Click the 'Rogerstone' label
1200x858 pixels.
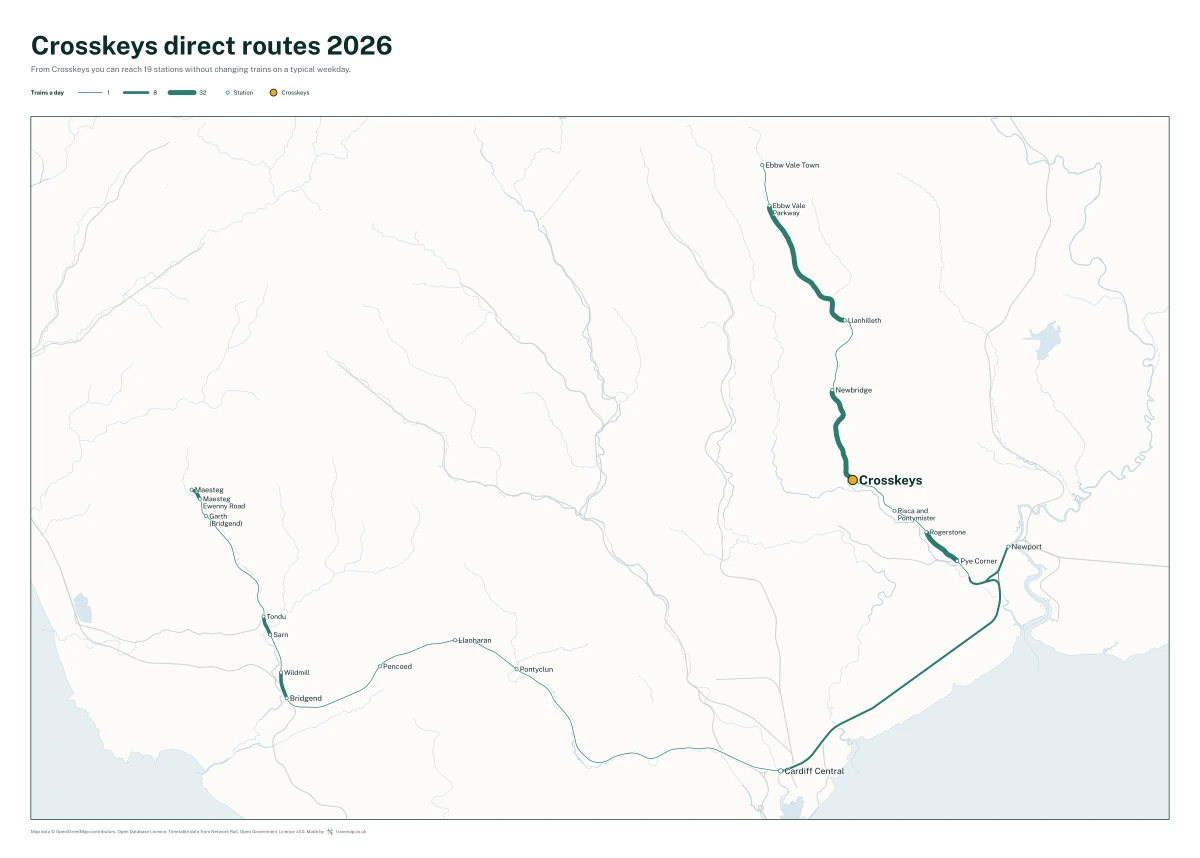coord(948,533)
